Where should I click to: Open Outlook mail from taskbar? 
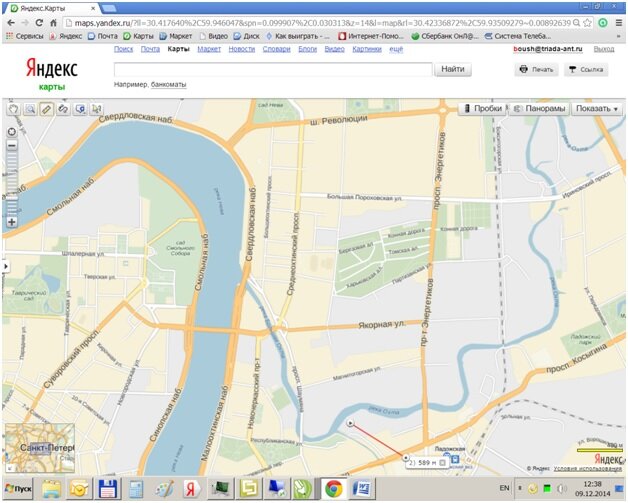pos(79,489)
